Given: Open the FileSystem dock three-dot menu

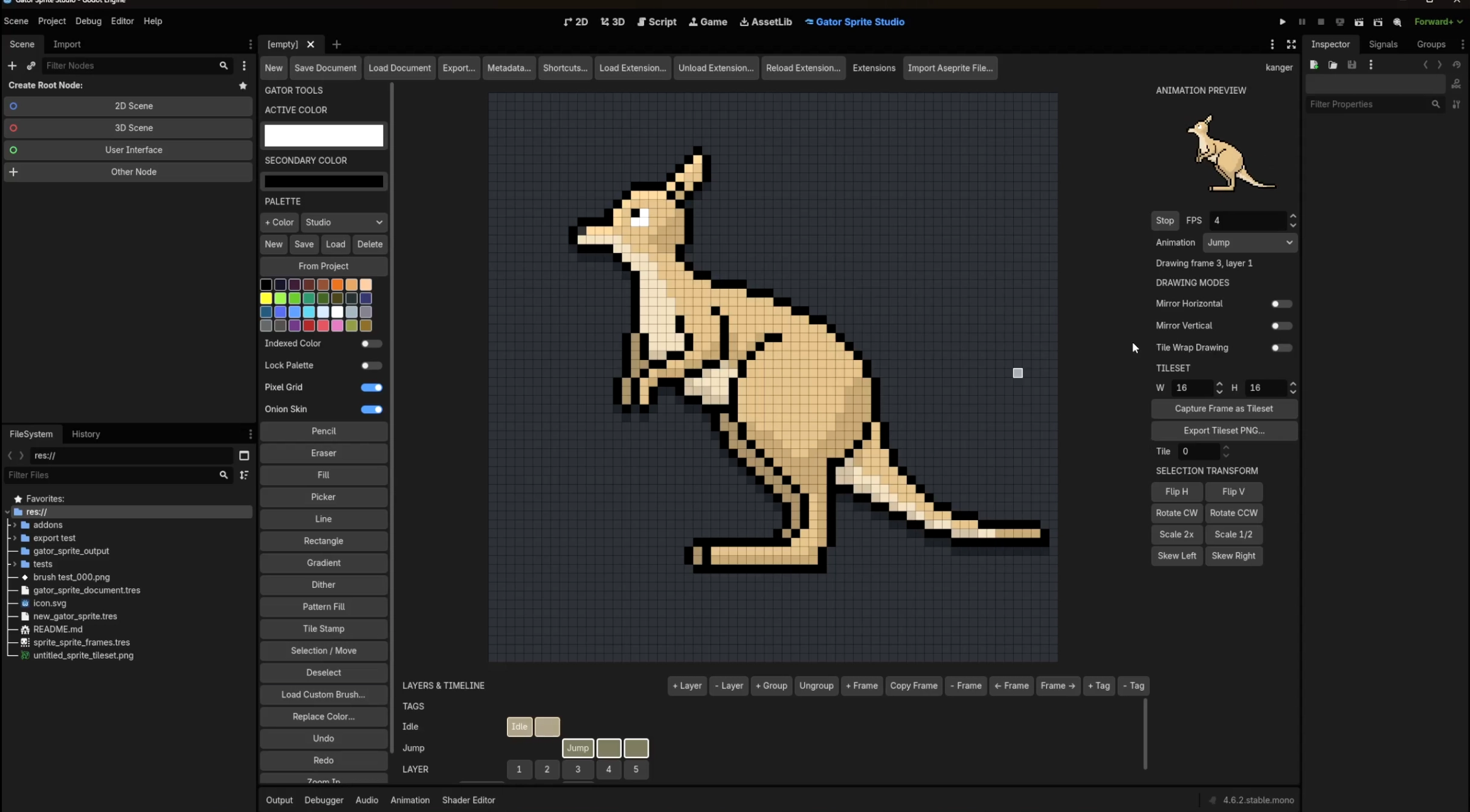Looking at the screenshot, I should pyautogui.click(x=250, y=434).
